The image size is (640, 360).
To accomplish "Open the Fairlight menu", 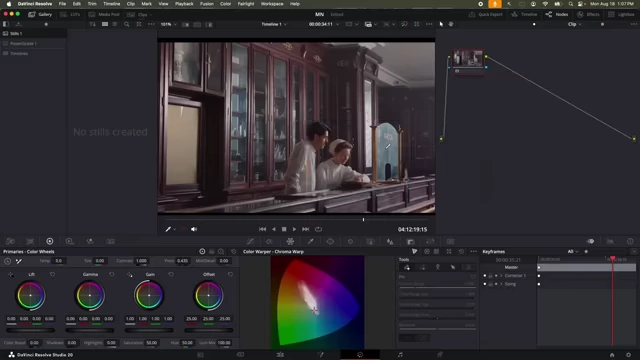I will 246,4.
